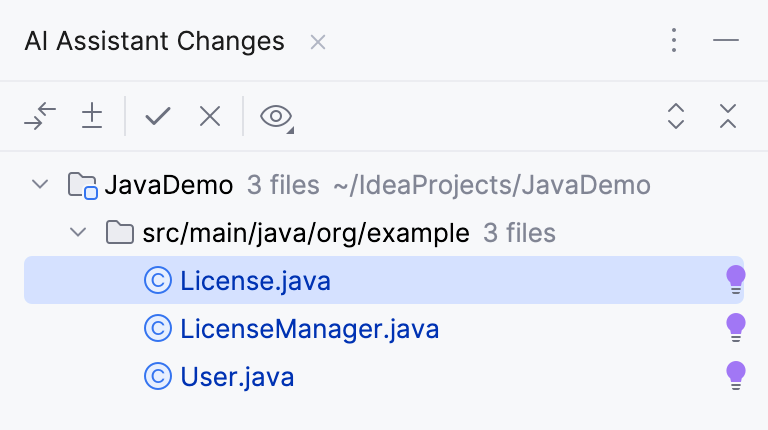Open the eye view options dropdown
Screen dimensions: 768x430
[x=276, y=117]
